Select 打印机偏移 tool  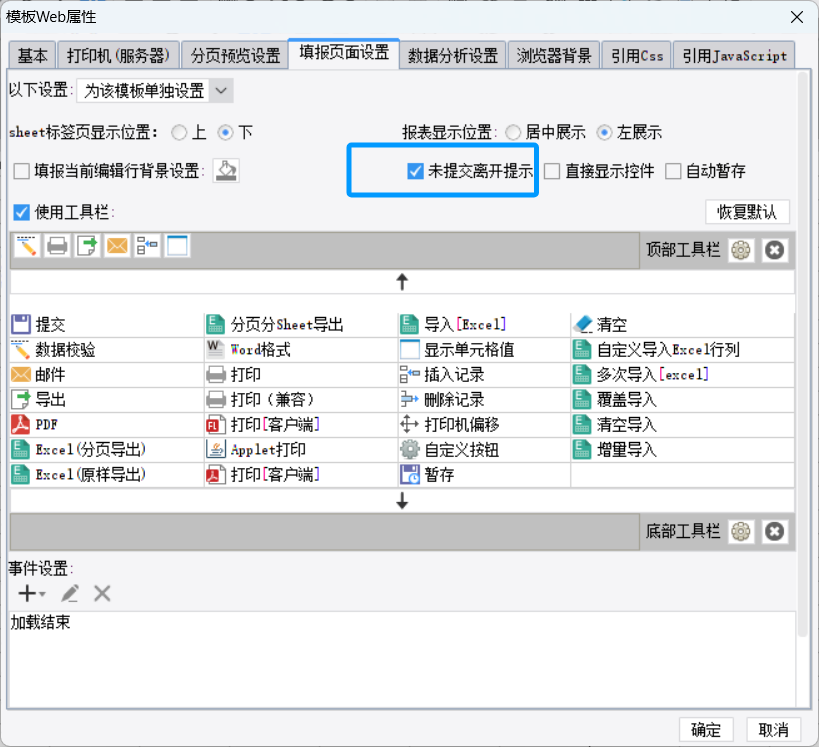point(484,425)
